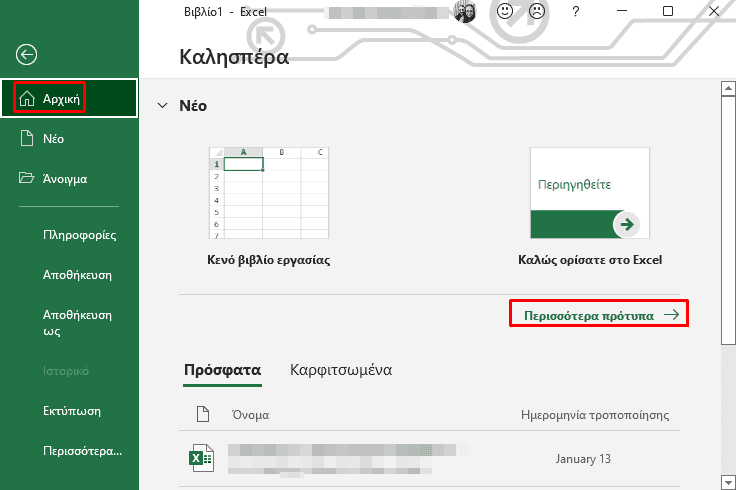The height and width of the screenshot is (490, 736).
Task: Create a Κενό βιβλίο εργασίας blank workbook
Action: tap(269, 193)
